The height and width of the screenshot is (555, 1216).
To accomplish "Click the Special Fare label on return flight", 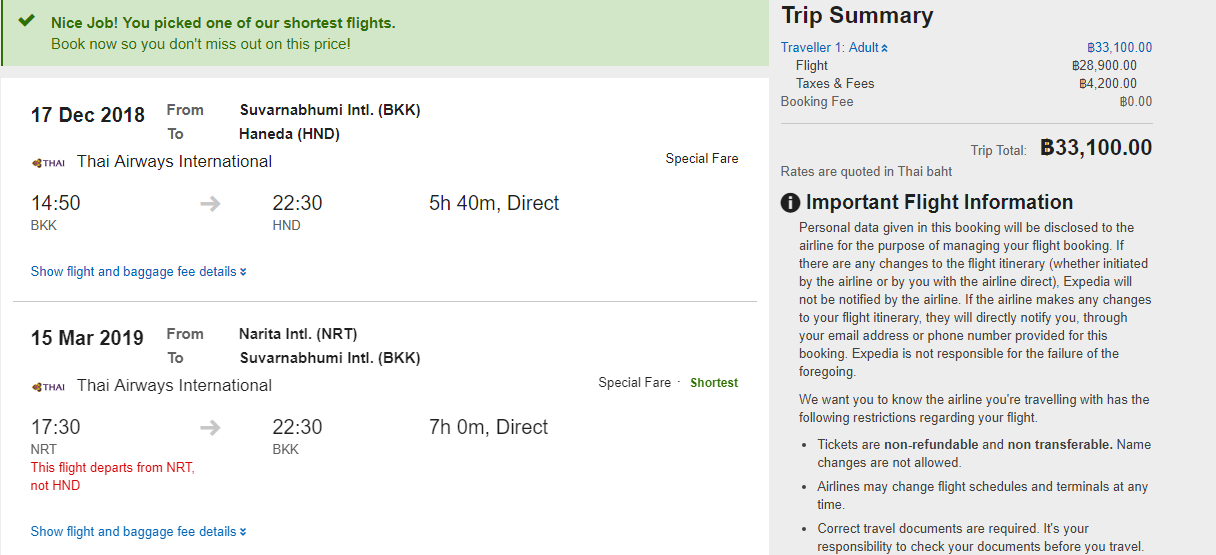I will tap(635, 383).
